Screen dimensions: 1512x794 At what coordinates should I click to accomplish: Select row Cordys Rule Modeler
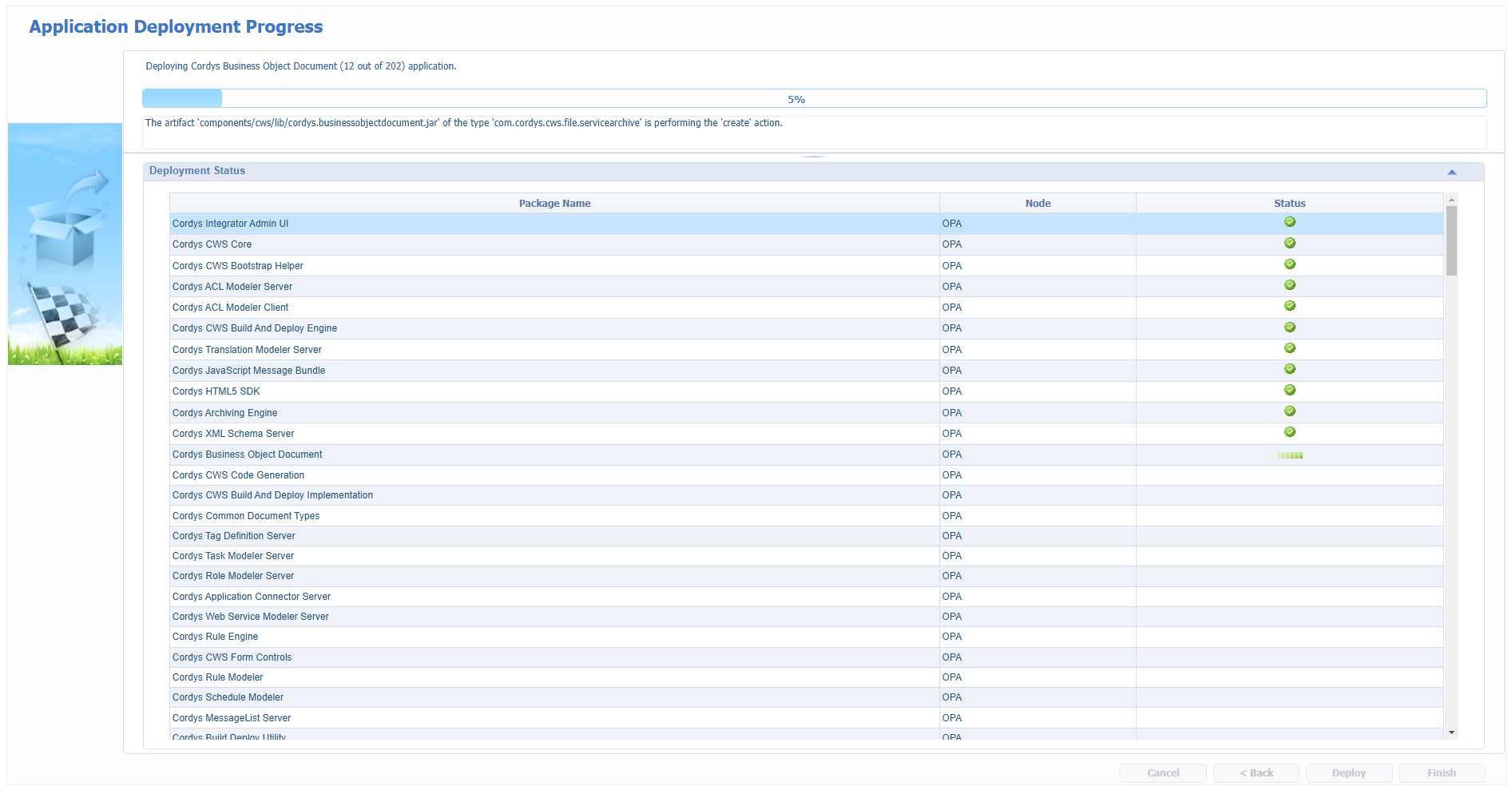tap(807, 677)
